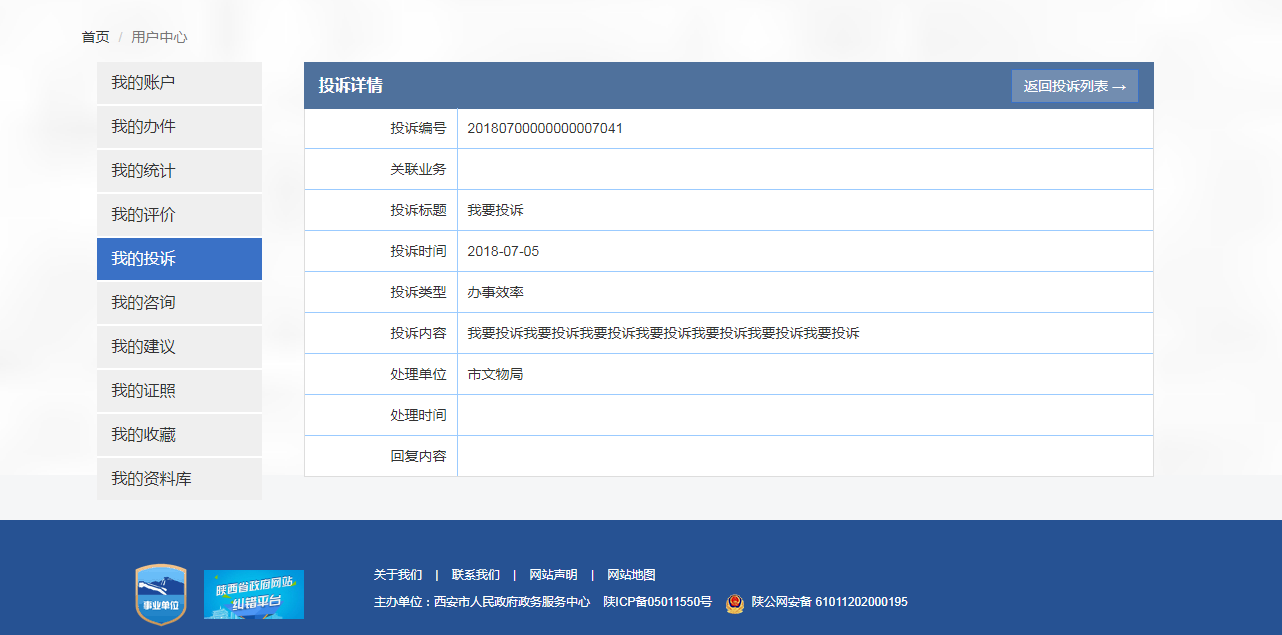Viewport: 1282px width, 635px height.
Task: Click 首页 breadcrumb link
Action: [96, 37]
